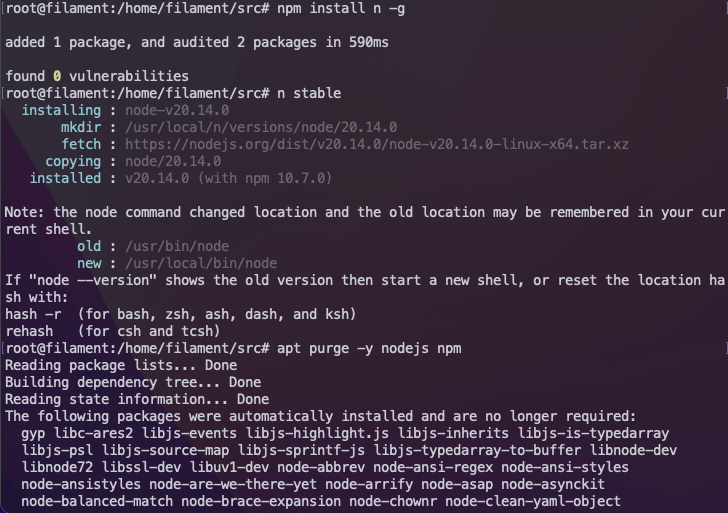Click the 'n stable' command text
The width and height of the screenshot is (728, 513).
[309, 93]
